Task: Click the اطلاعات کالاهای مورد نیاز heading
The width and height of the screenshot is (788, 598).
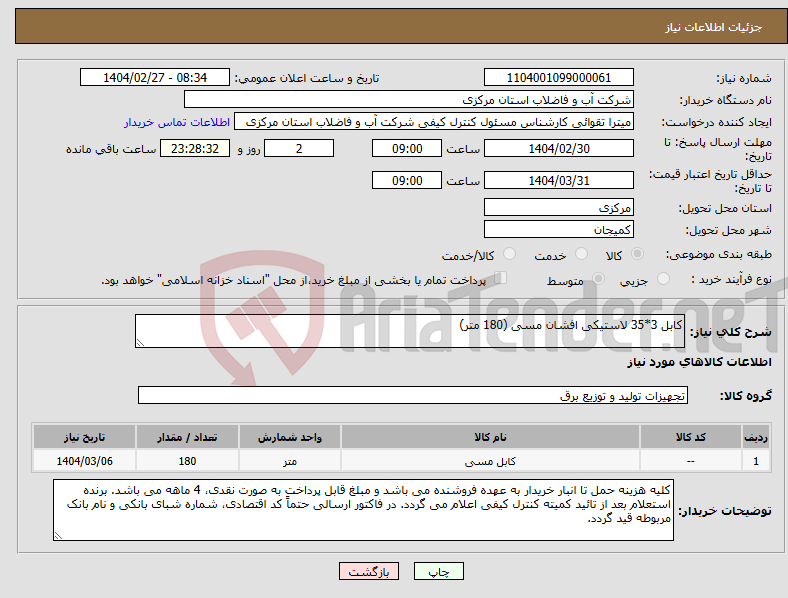Action: [699, 362]
